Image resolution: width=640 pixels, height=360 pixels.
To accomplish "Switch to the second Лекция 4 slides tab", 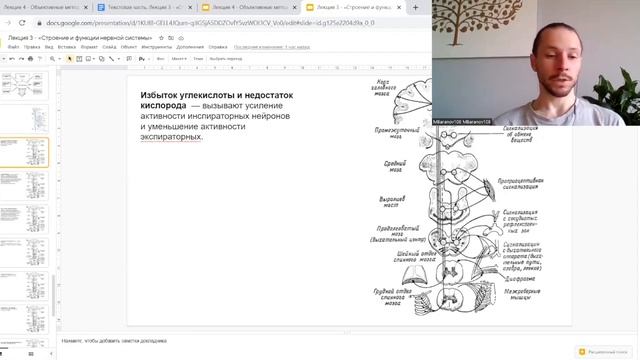I will [250, 7].
